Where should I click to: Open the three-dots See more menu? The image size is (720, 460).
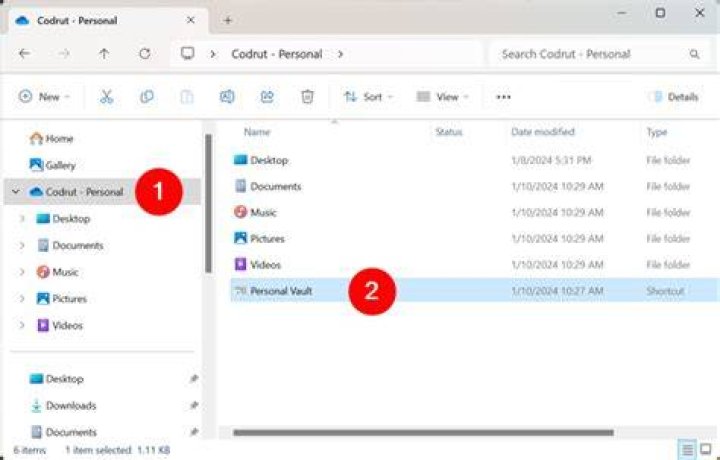click(x=503, y=97)
